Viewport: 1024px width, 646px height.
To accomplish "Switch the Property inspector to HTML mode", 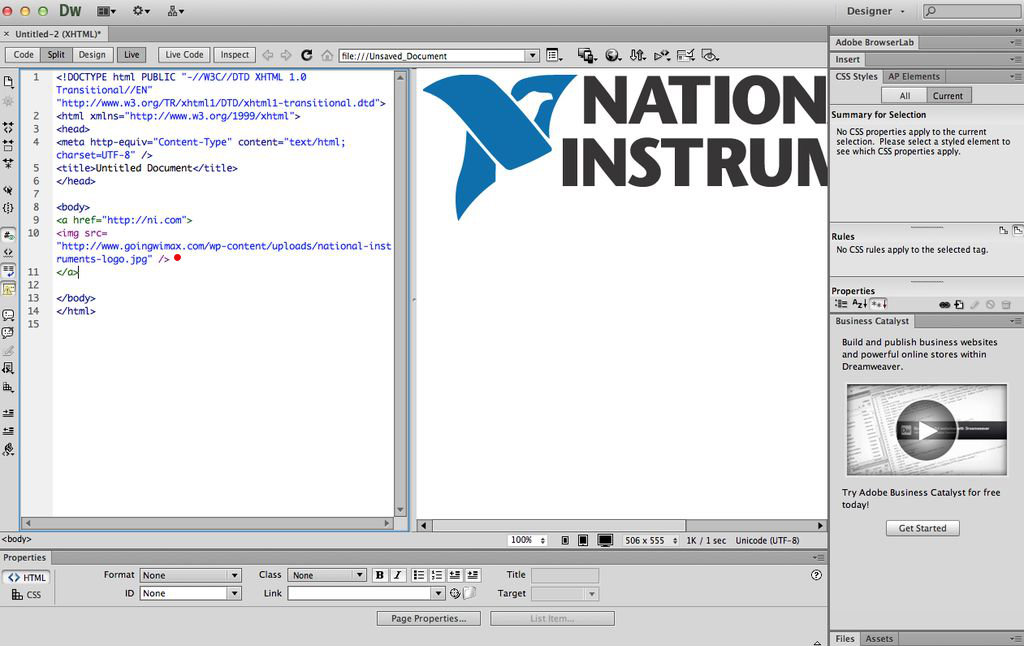I will 27,577.
